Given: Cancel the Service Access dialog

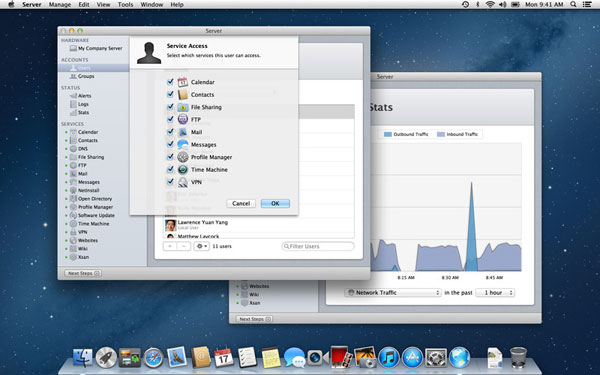Looking at the screenshot, I should click(x=241, y=203).
